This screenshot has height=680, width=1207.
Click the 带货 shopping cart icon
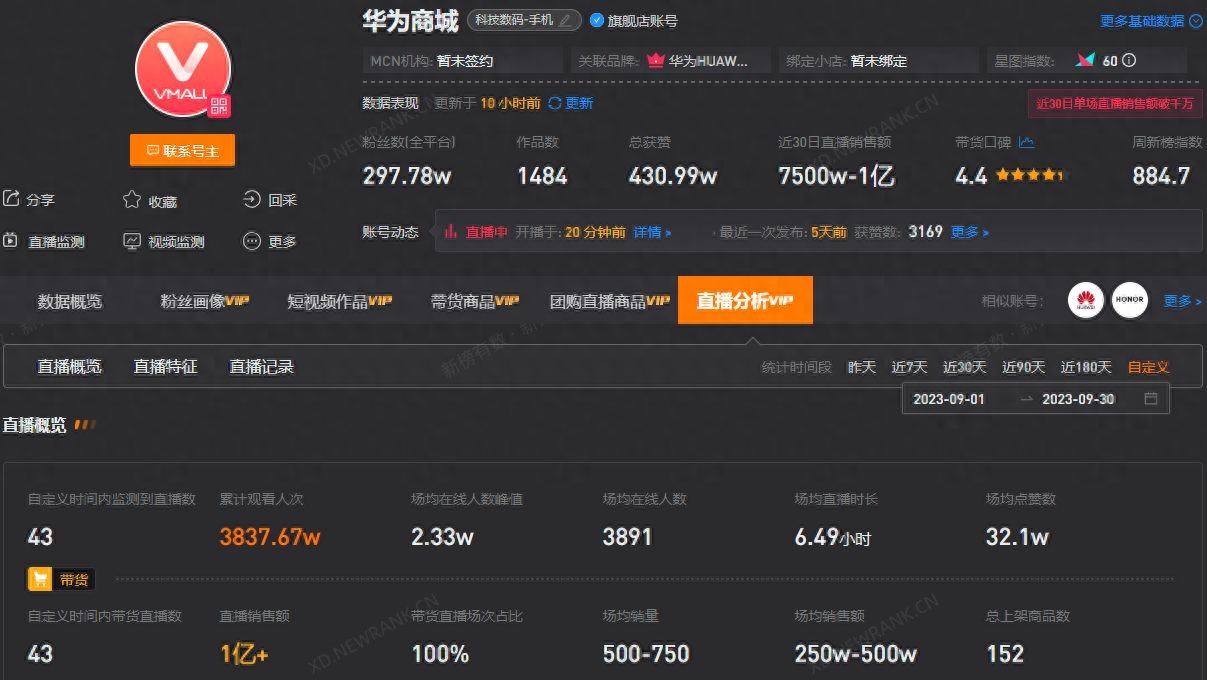click(41, 579)
